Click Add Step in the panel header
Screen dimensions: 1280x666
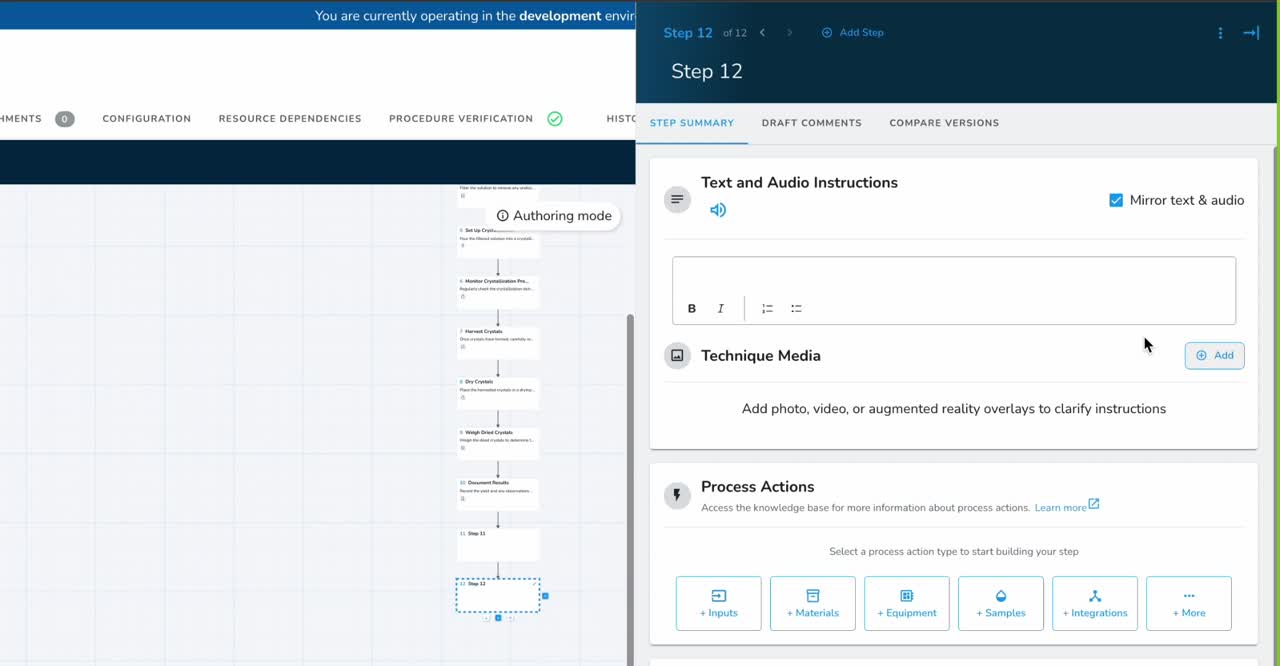(x=853, y=33)
